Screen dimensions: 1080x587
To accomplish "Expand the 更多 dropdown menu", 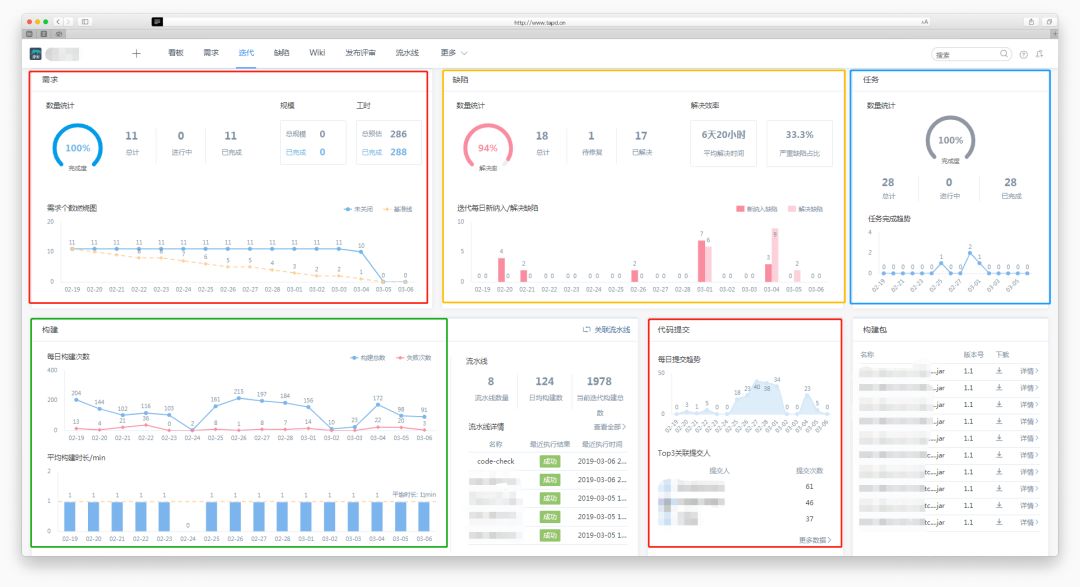I will tap(454, 53).
